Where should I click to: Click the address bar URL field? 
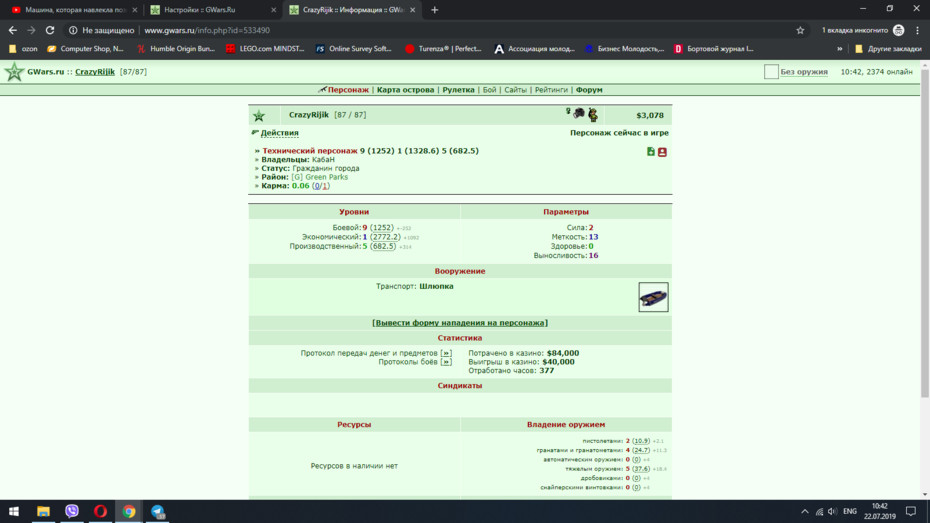[207, 30]
